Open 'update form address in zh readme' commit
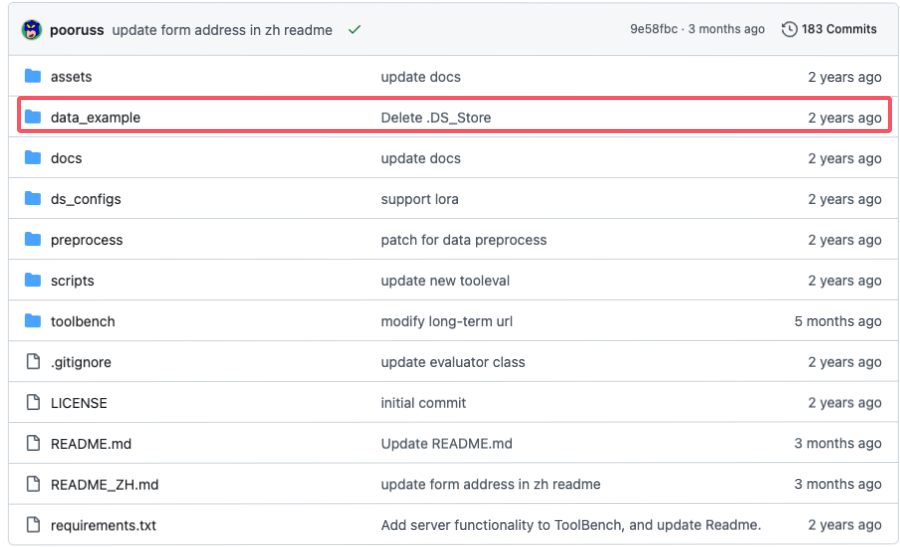 click(222, 30)
